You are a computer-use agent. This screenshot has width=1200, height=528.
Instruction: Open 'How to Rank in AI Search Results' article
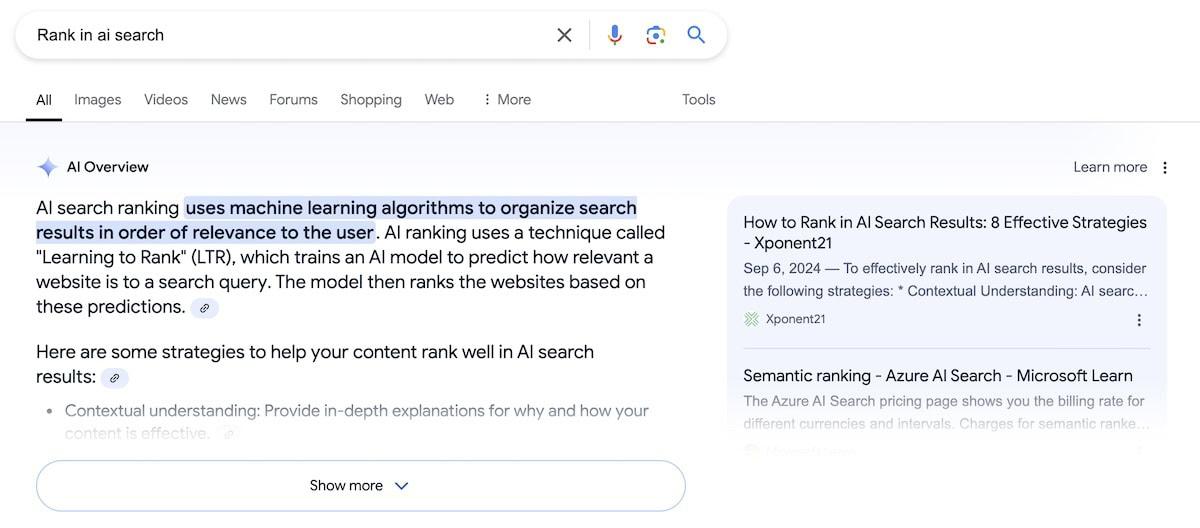[x=945, y=232]
